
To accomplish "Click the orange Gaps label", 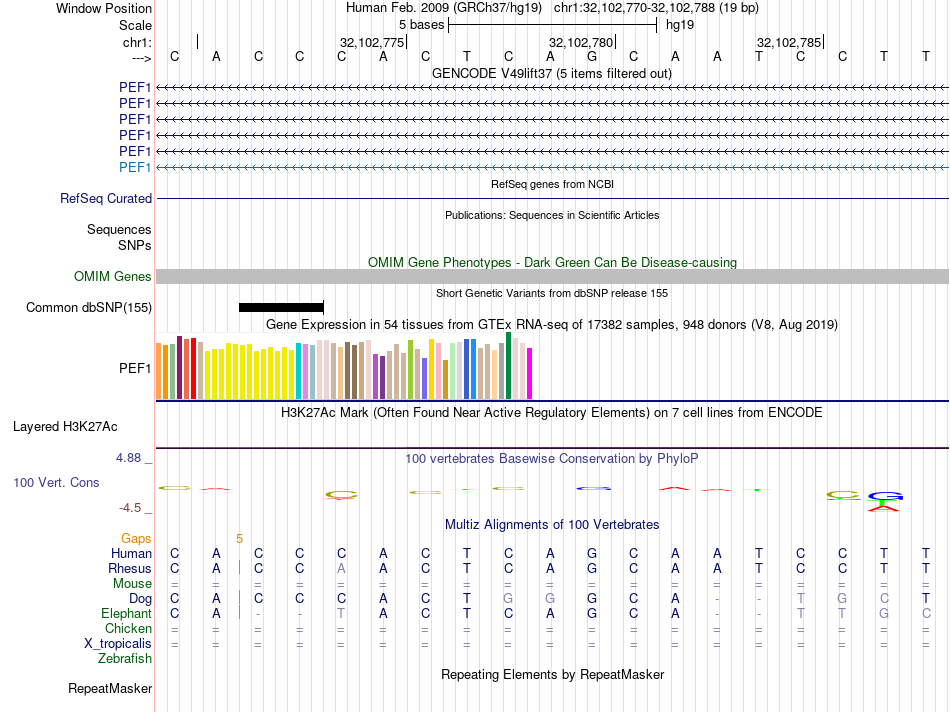I will coord(136,539).
